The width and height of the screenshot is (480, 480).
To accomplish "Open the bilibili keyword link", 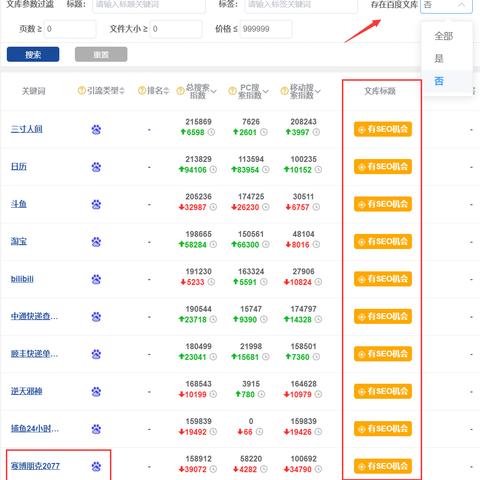I will click(x=22, y=279).
